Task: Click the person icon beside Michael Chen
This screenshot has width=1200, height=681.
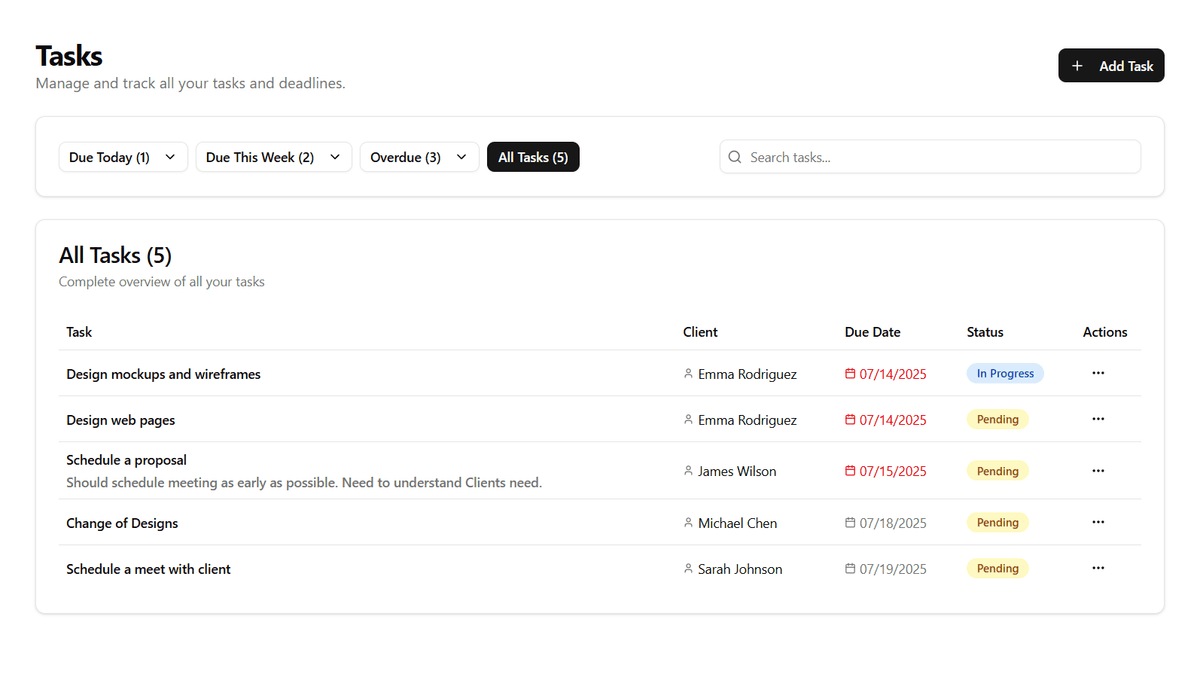Action: [688, 522]
